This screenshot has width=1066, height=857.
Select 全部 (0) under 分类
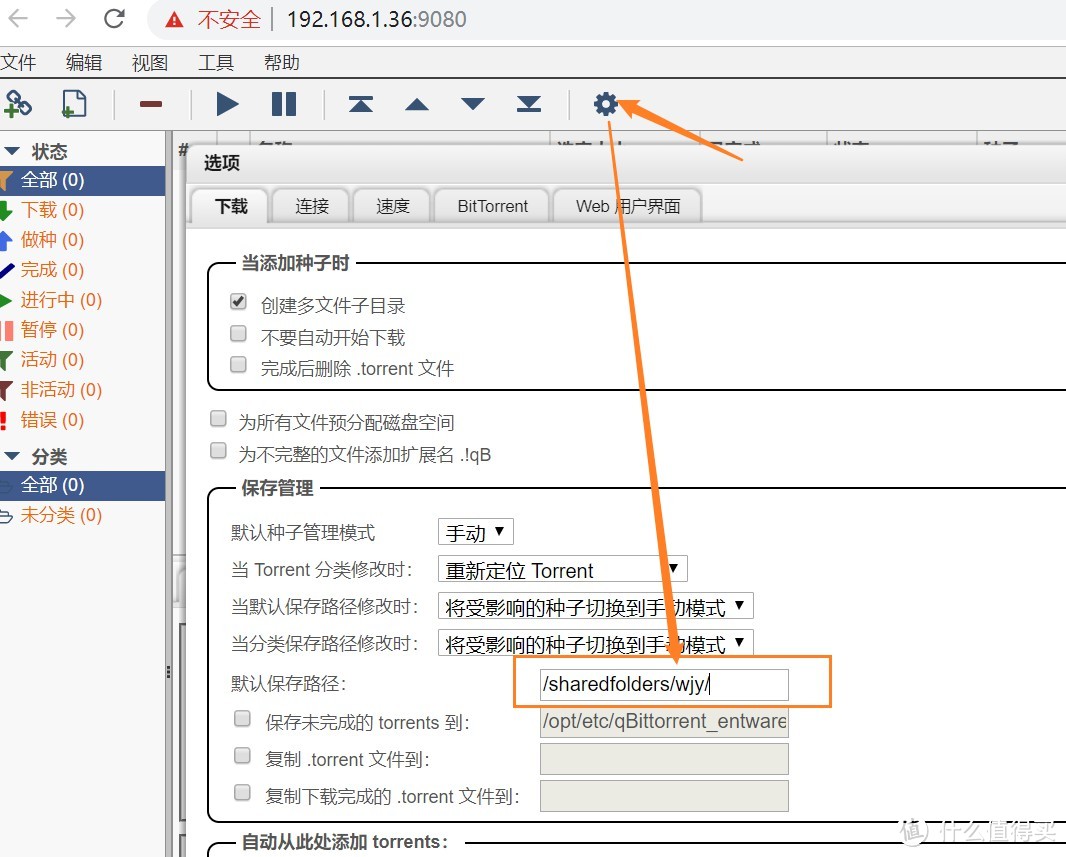[82, 485]
